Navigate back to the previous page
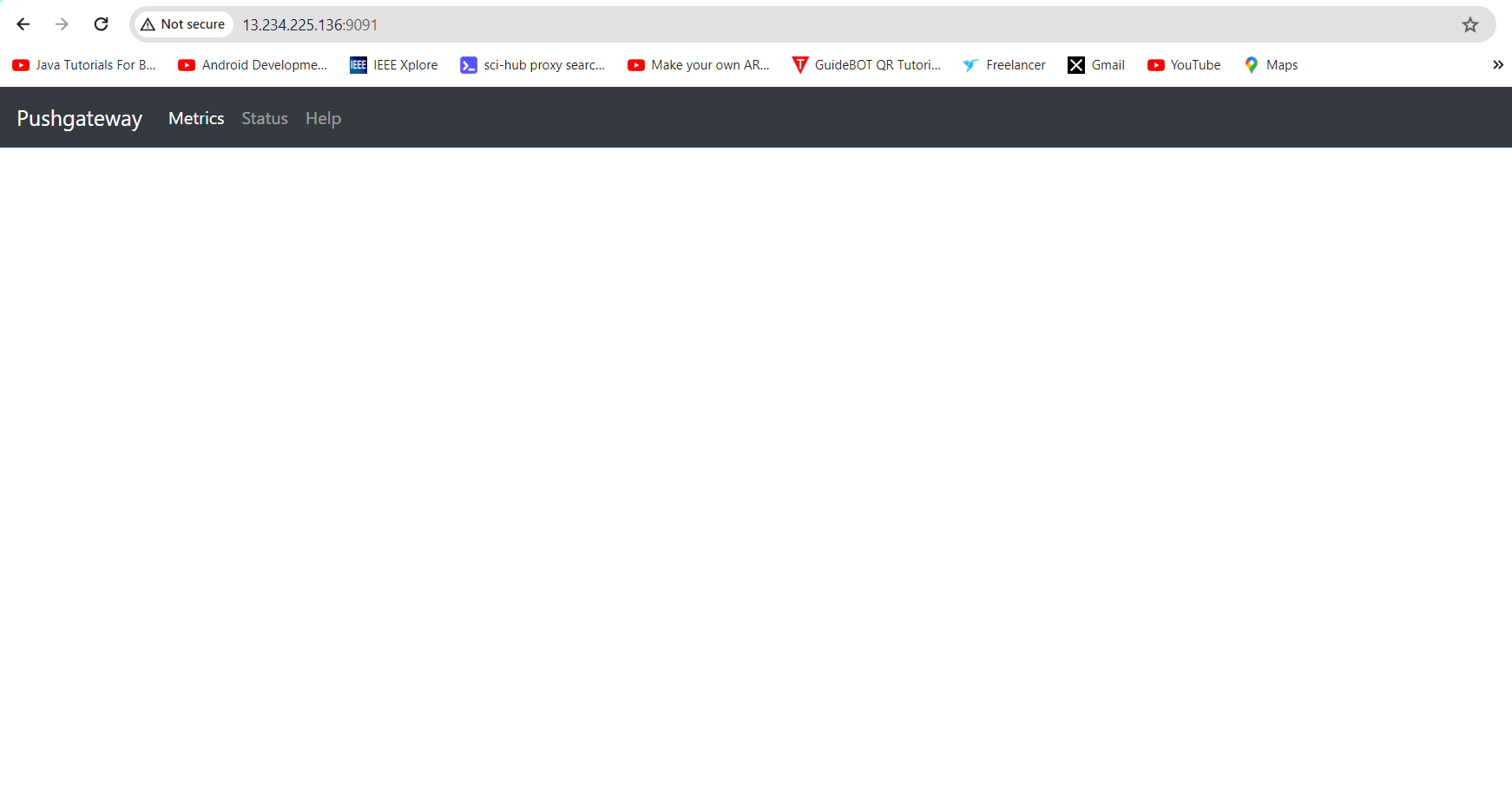 point(23,24)
